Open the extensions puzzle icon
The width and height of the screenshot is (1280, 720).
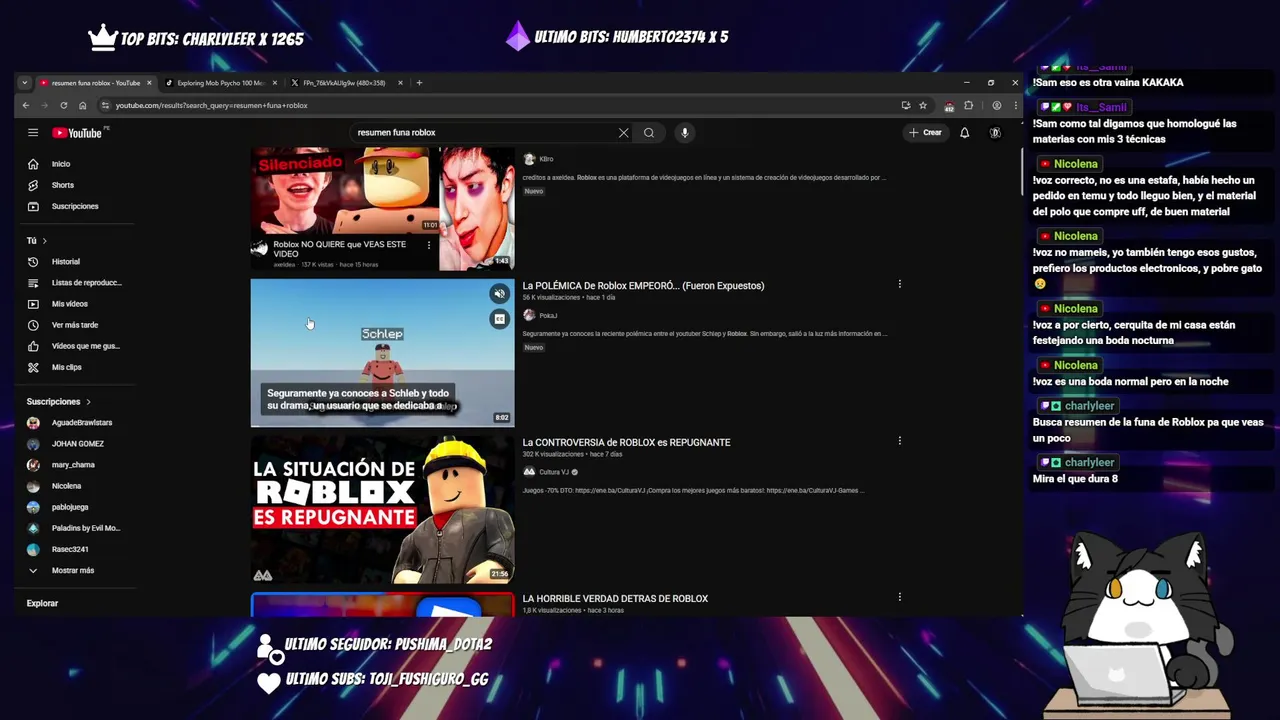tap(968, 105)
